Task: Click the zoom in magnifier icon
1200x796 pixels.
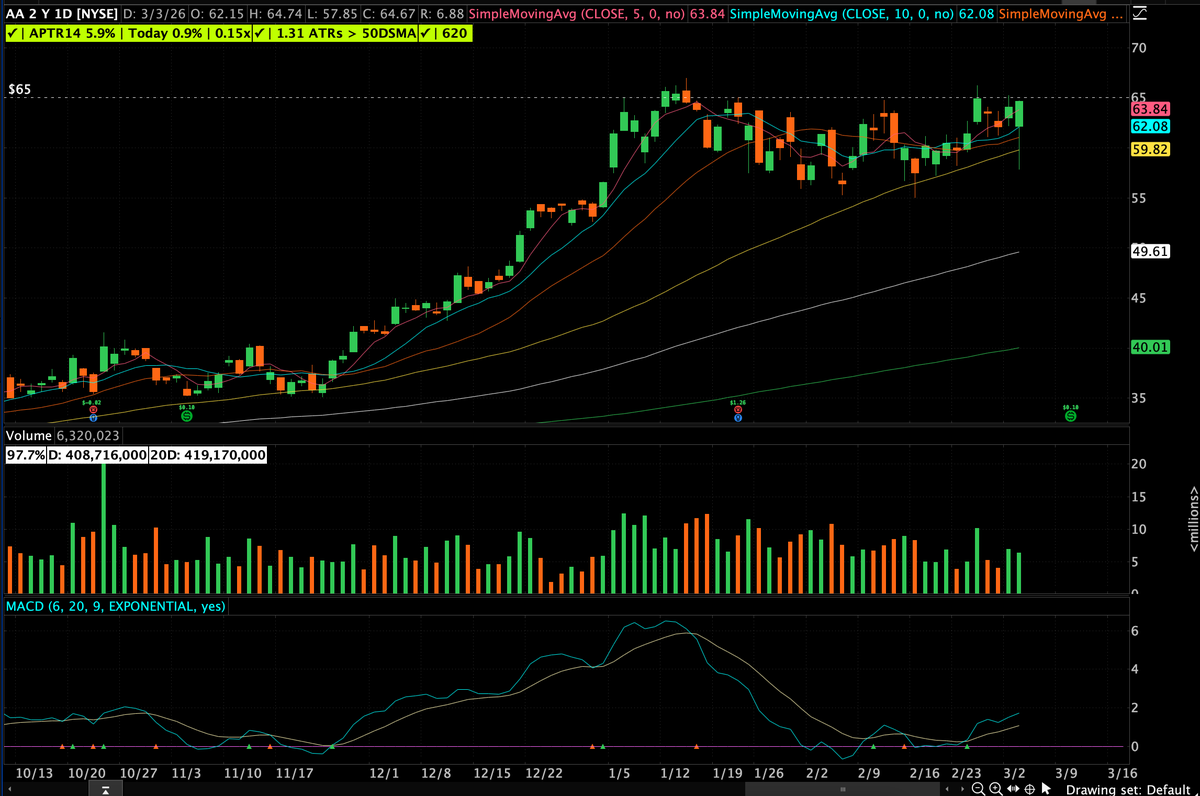Action: coord(994,789)
